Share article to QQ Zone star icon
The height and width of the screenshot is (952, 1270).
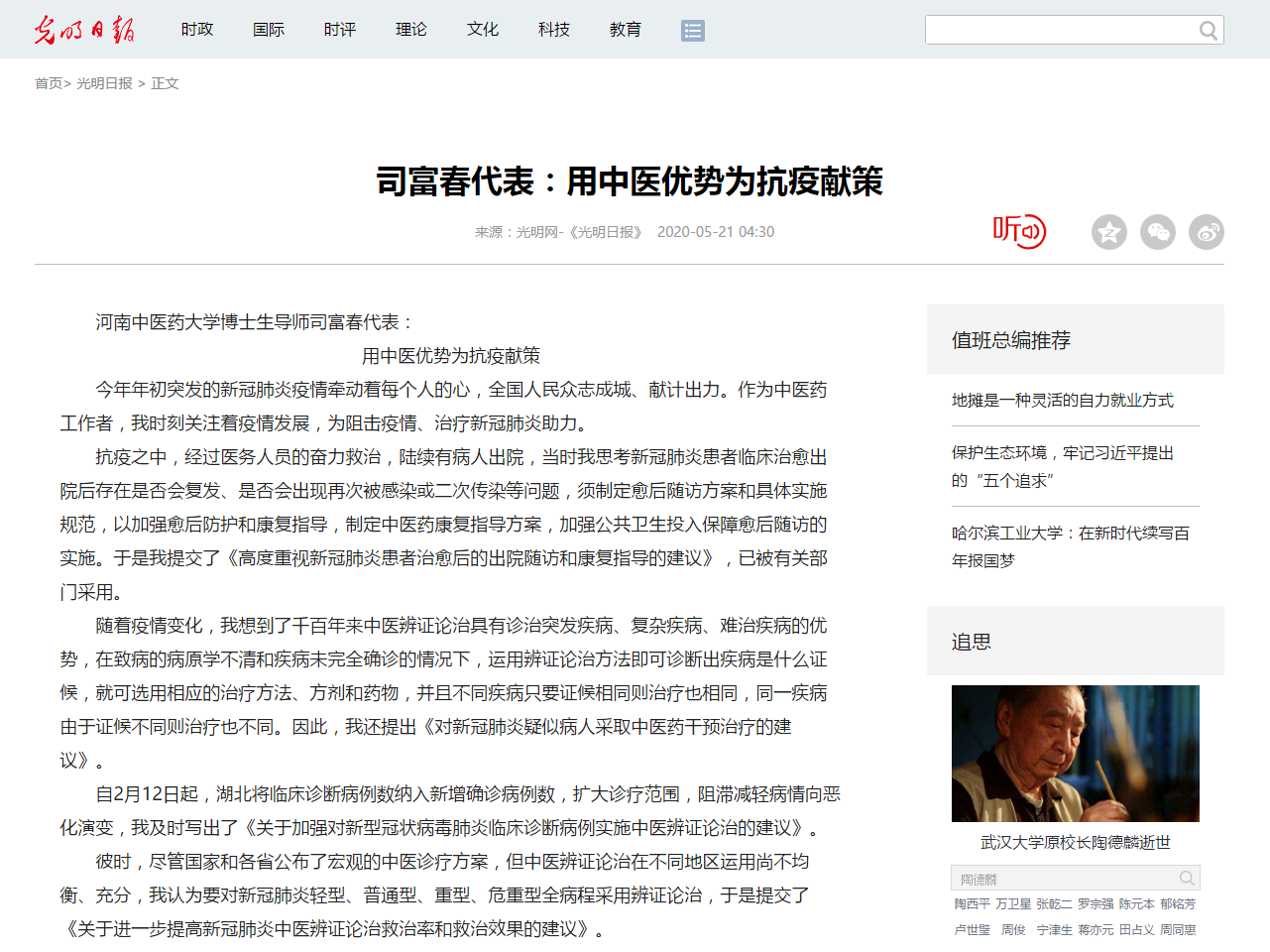(x=1108, y=232)
